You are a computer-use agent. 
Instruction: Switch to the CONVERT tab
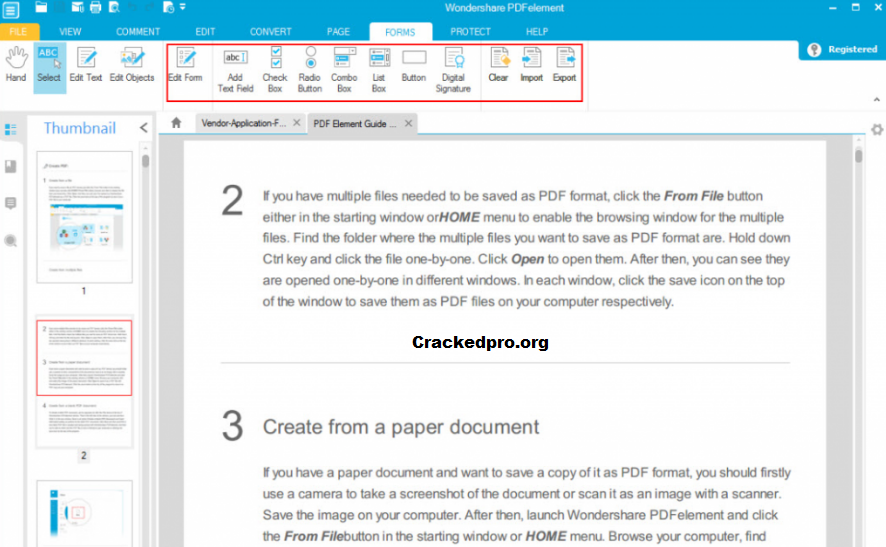click(x=271, y=32)
